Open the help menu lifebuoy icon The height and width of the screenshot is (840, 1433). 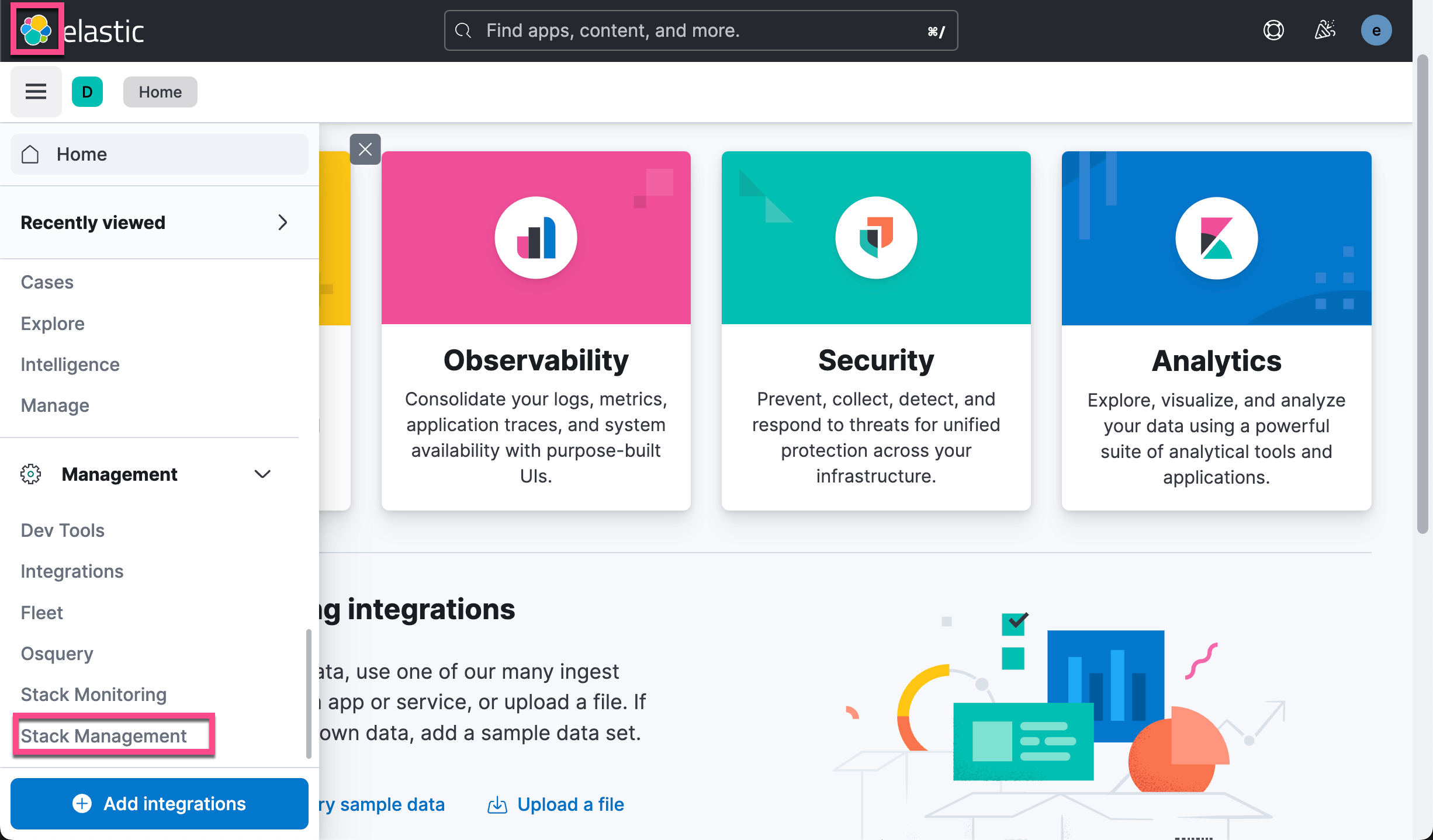point(1273,30)
